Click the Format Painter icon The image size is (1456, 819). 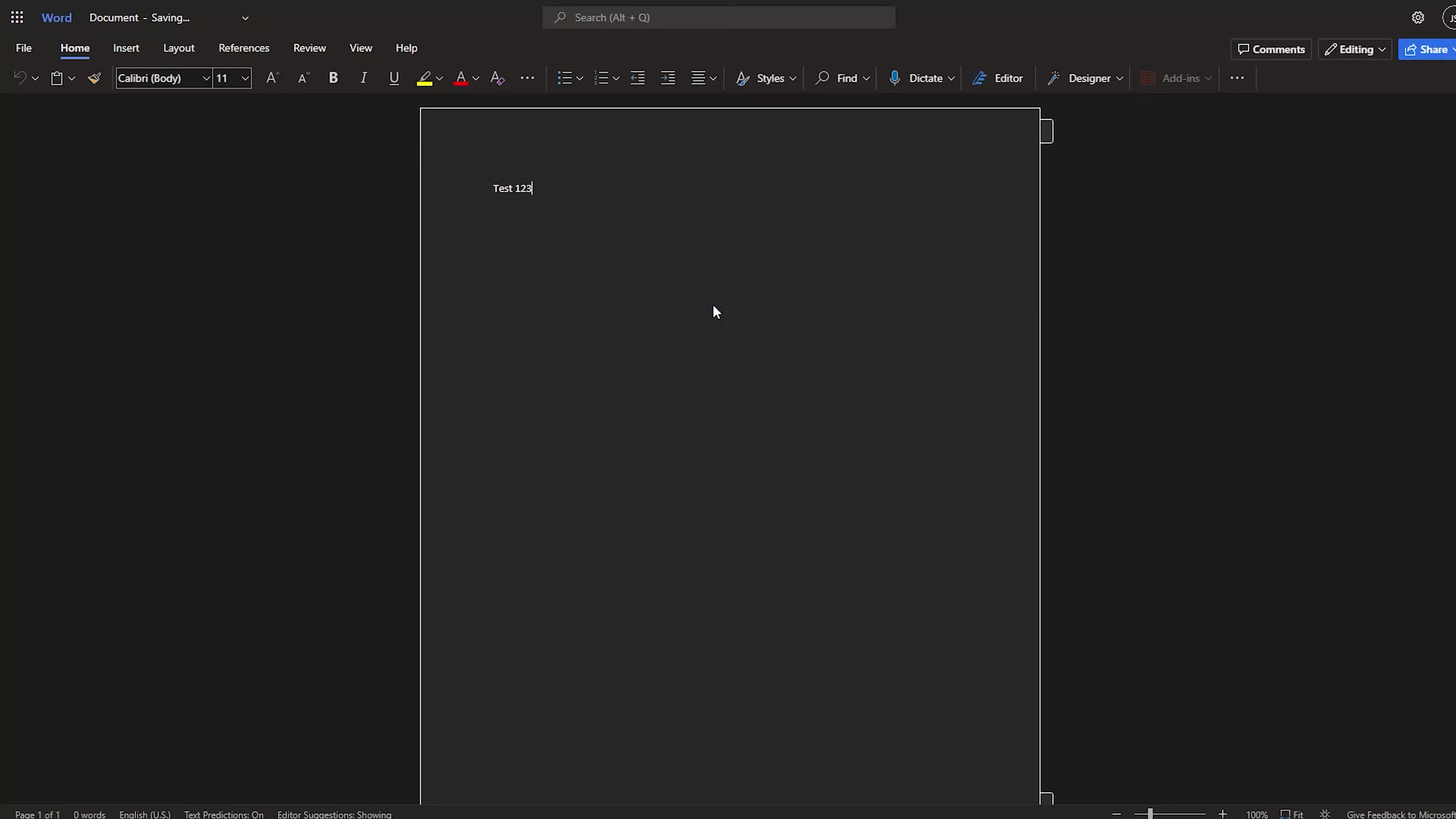(94, 78)
